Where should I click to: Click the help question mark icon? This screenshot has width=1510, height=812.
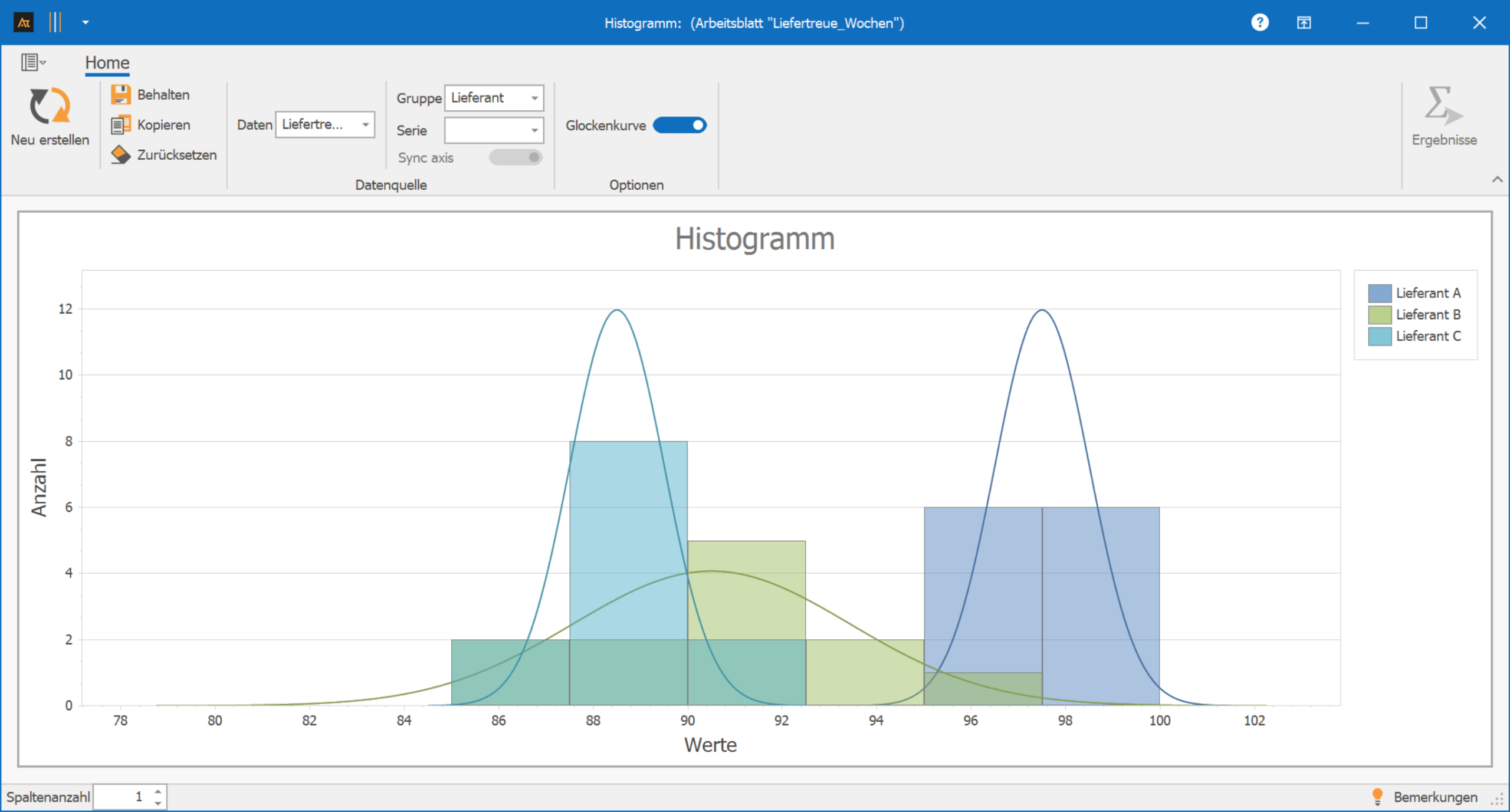click(1259, 22)
